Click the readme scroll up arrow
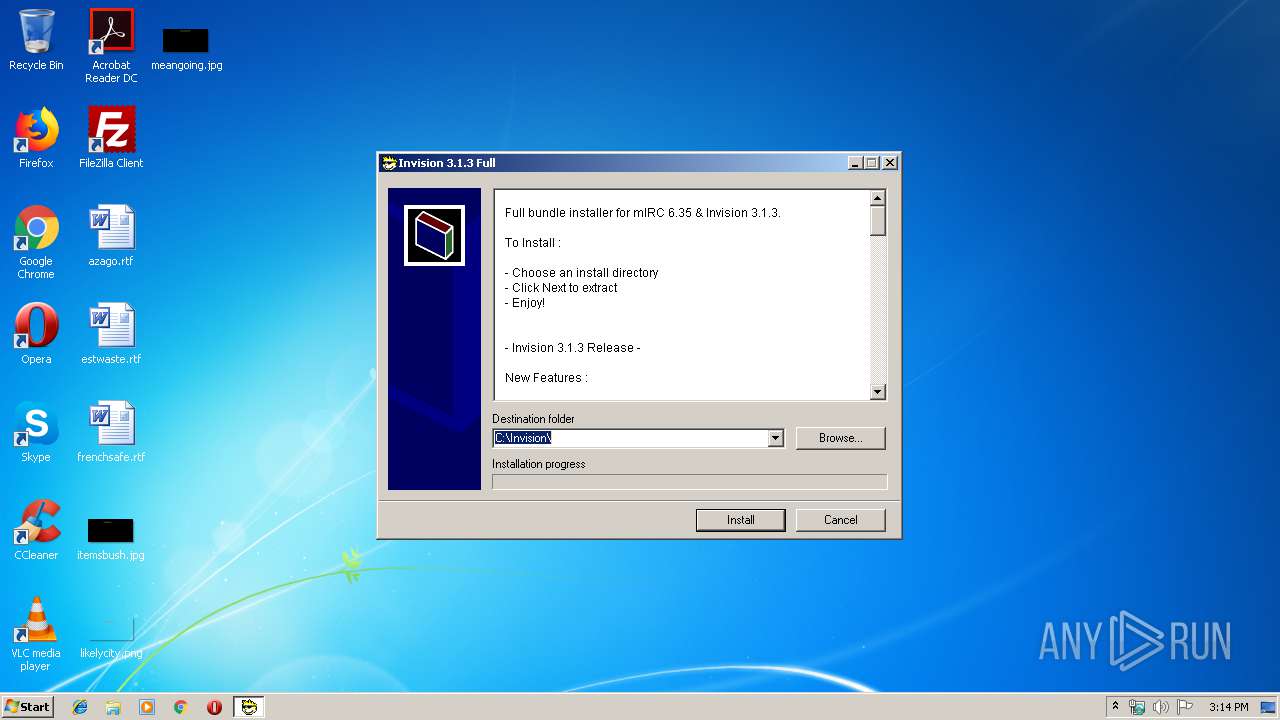 878,198
